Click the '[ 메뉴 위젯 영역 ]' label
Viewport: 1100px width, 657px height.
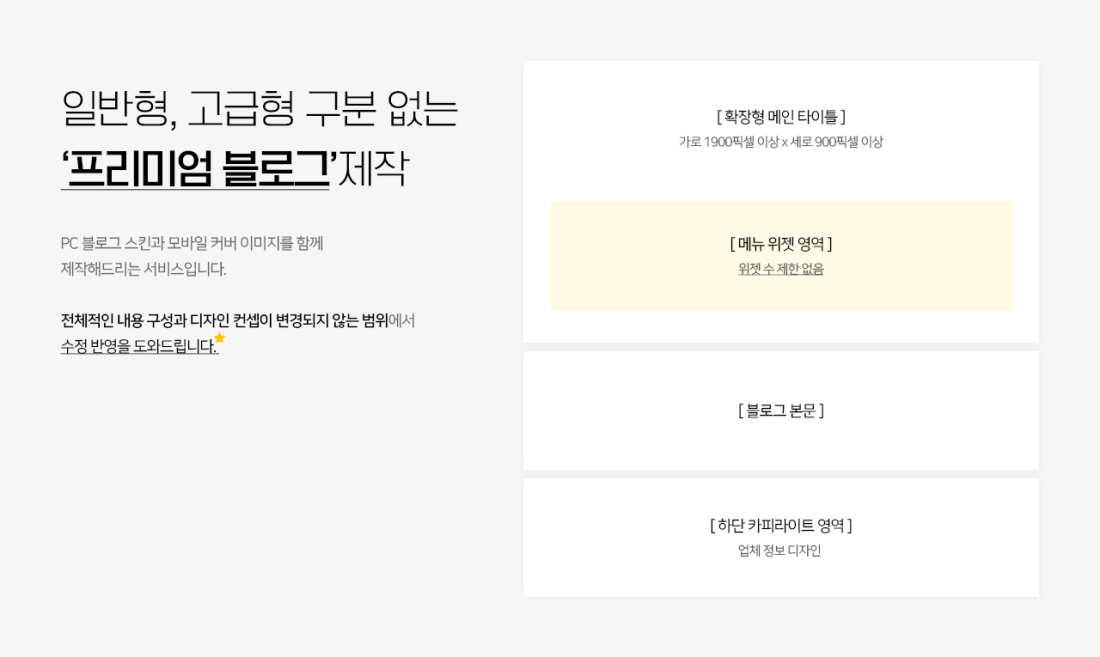pyautogui.click(x=781, y=244)
